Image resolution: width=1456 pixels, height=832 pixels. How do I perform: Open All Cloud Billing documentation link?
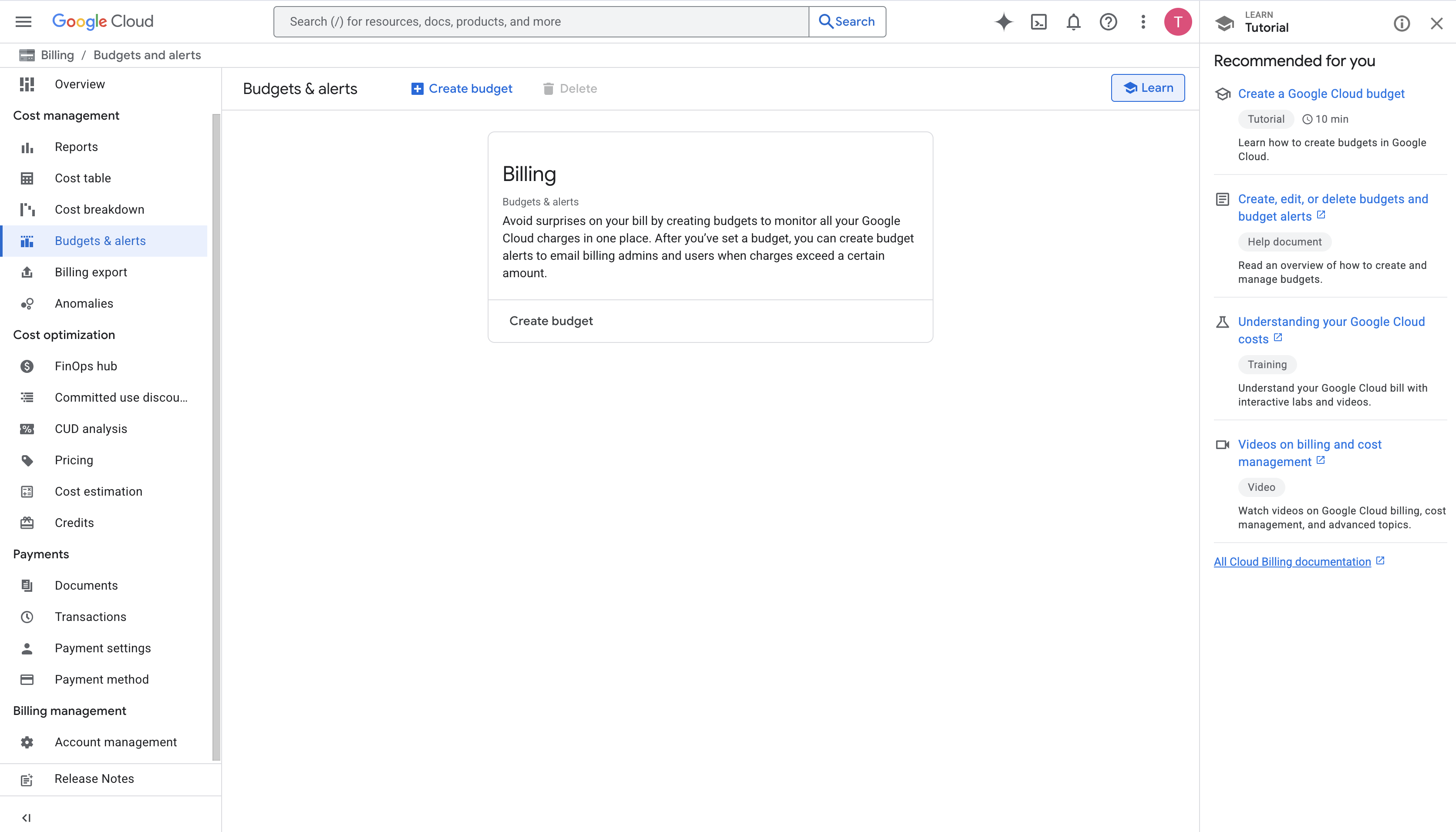click(1292, 562)
